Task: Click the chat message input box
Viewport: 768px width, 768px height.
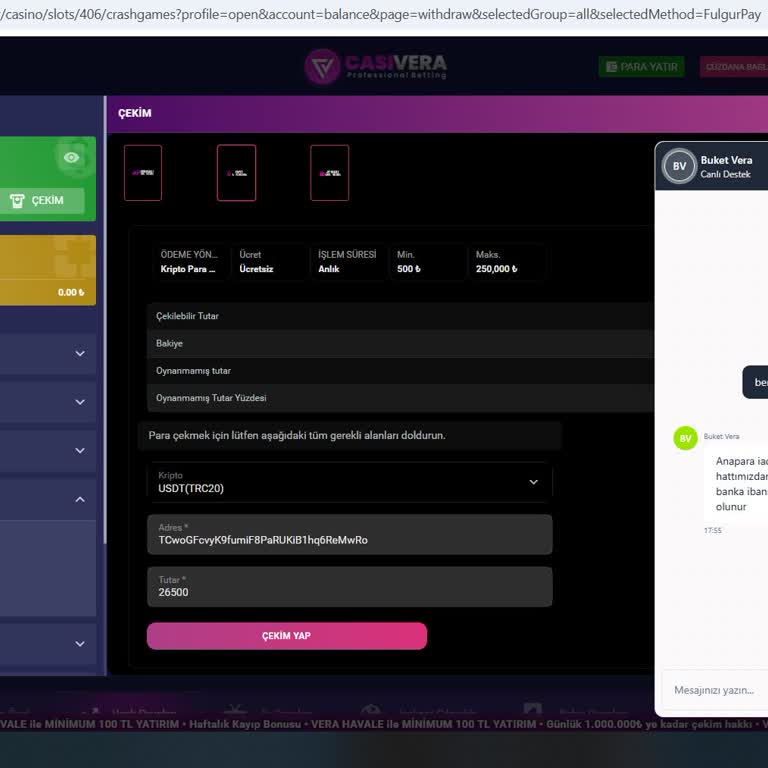Action: pyautogui.click(x=712, y=690)
